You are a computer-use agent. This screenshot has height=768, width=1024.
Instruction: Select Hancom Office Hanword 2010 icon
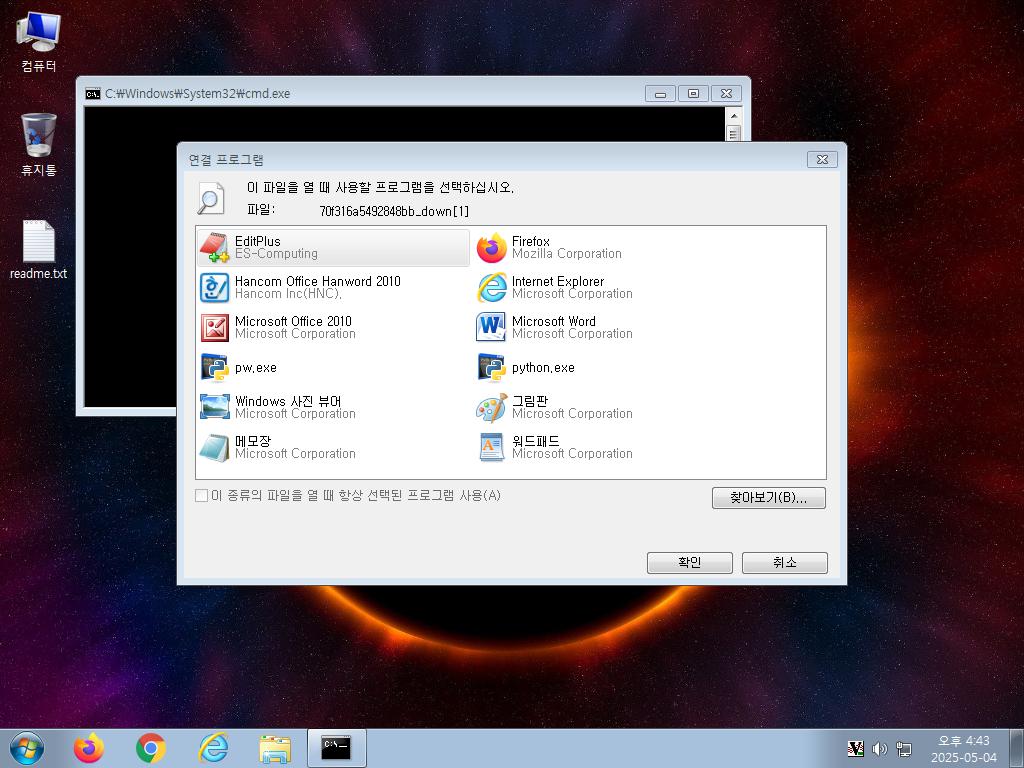[214, 287]
